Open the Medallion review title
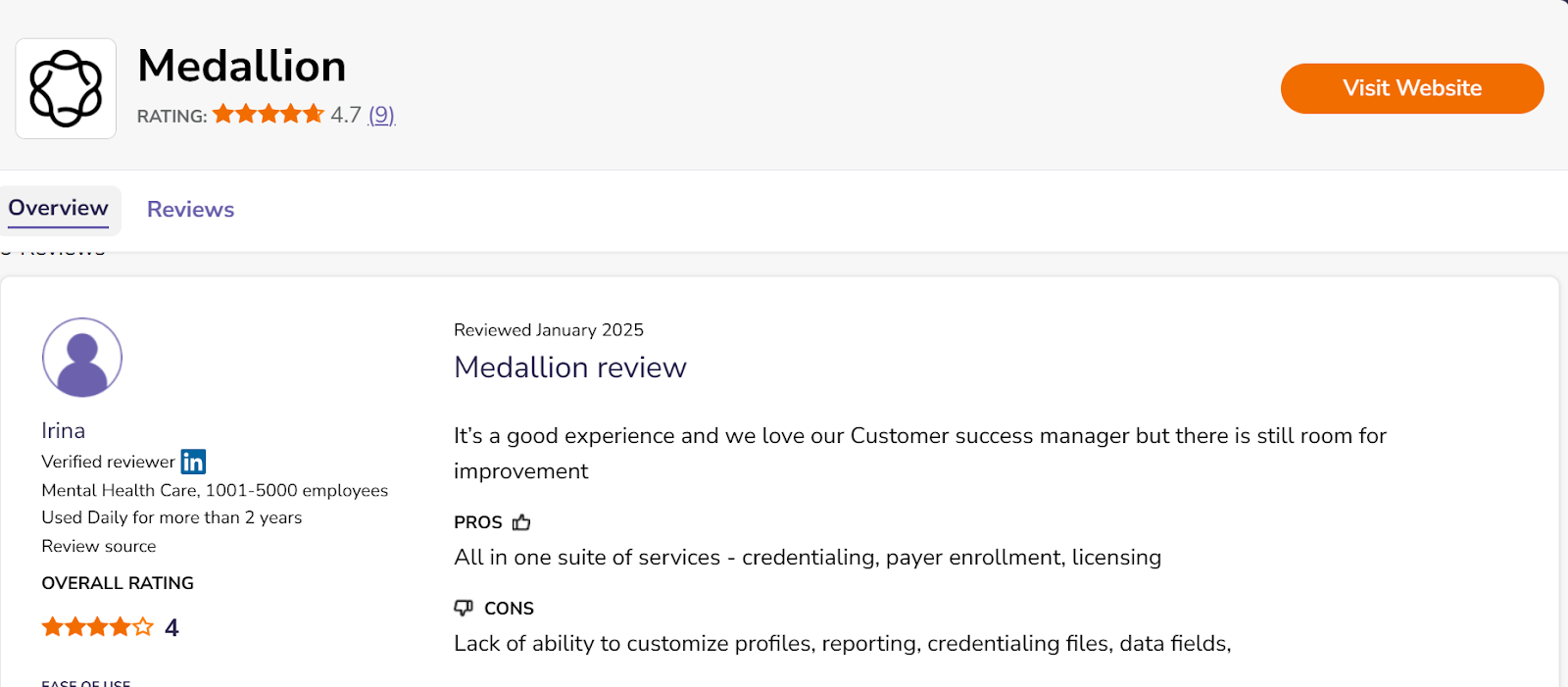Image resolution: width=1568 pixels, height=687 pixels. coord(570,368)
